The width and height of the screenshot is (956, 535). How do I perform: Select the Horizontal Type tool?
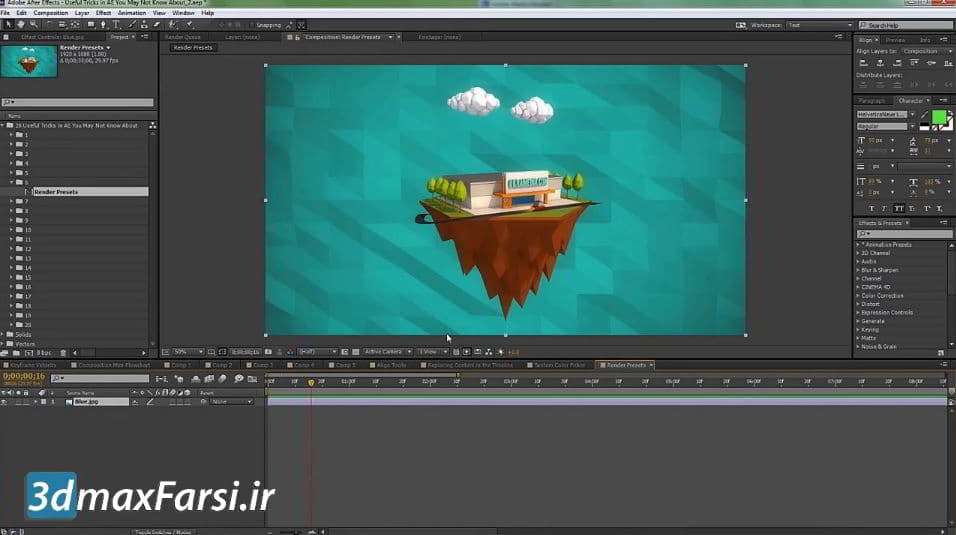(x=116, y=24)
